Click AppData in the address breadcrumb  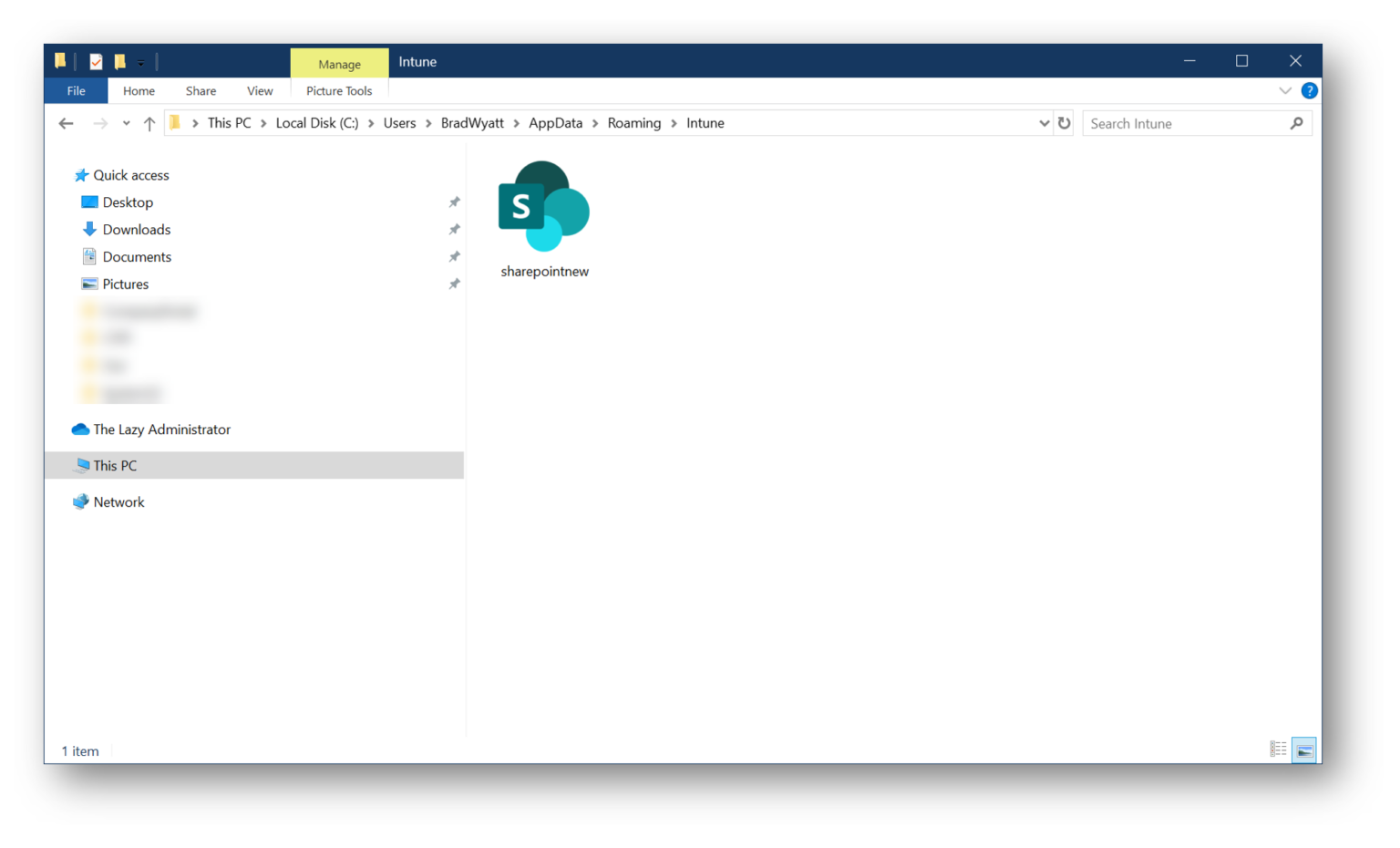pos(555,123)
